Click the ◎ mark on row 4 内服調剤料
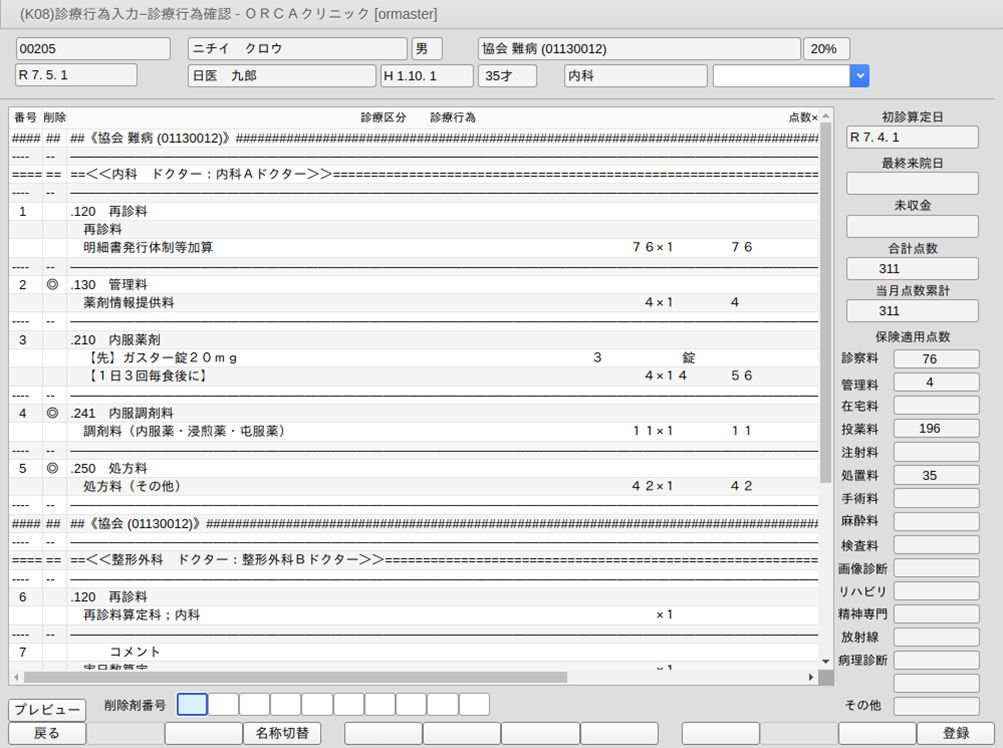Viewport: 1003px width, 748px height. tap(52, 413)
